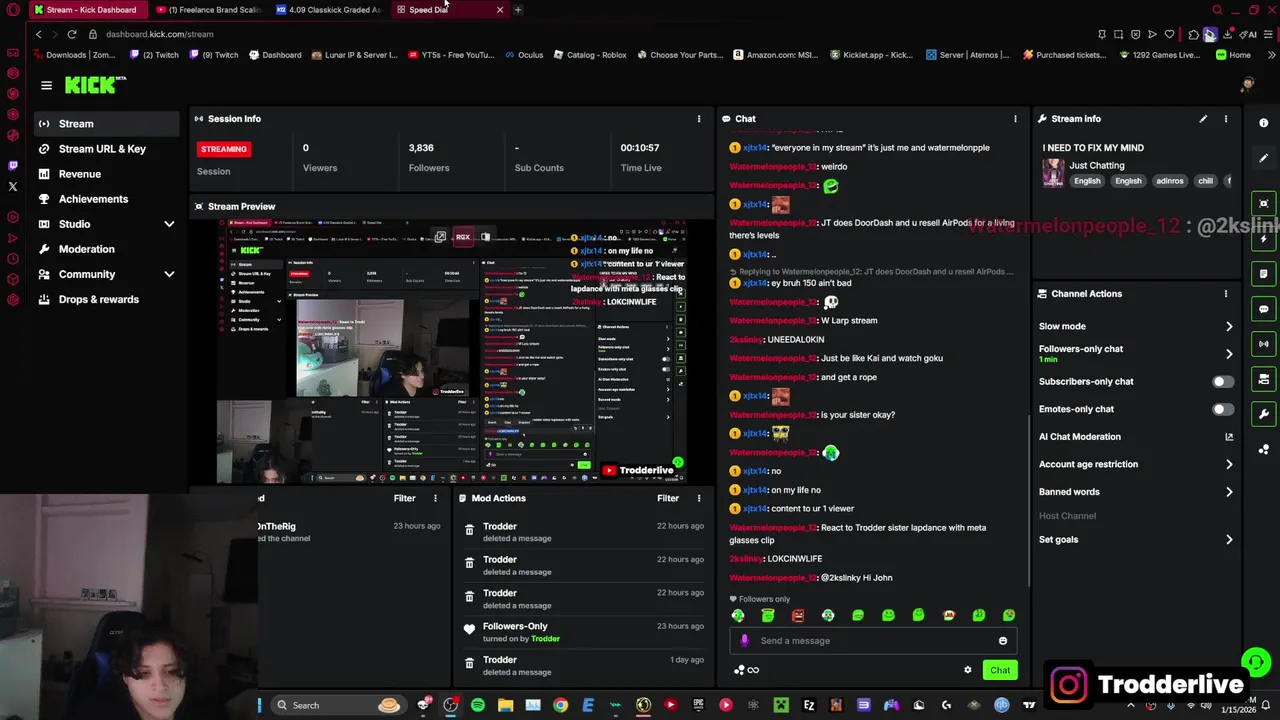Edit stream info with pencil icon
The width and height of the screenshot is (1280, 720).
[x=1203, y=119]
